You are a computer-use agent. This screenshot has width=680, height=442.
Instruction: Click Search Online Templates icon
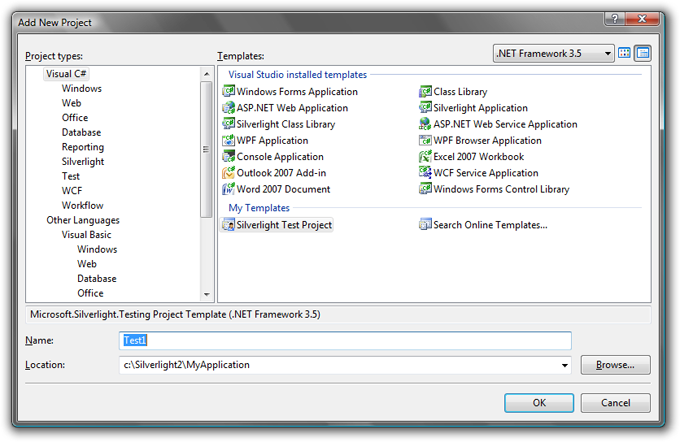pos(425,225)
